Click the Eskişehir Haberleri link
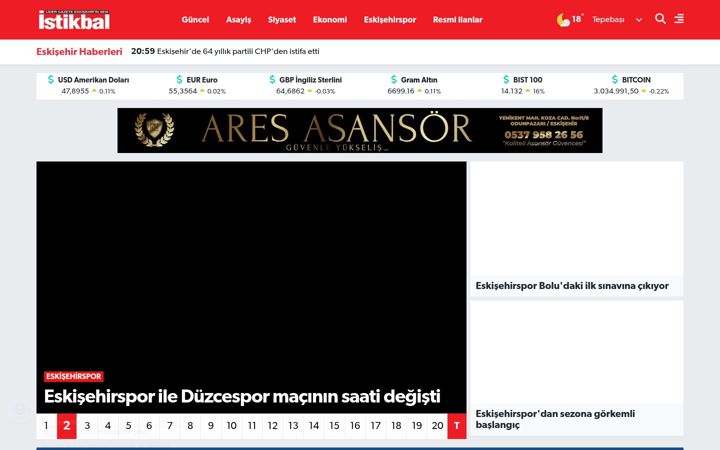The image size is (720, 450). click(x=79, y=51)
